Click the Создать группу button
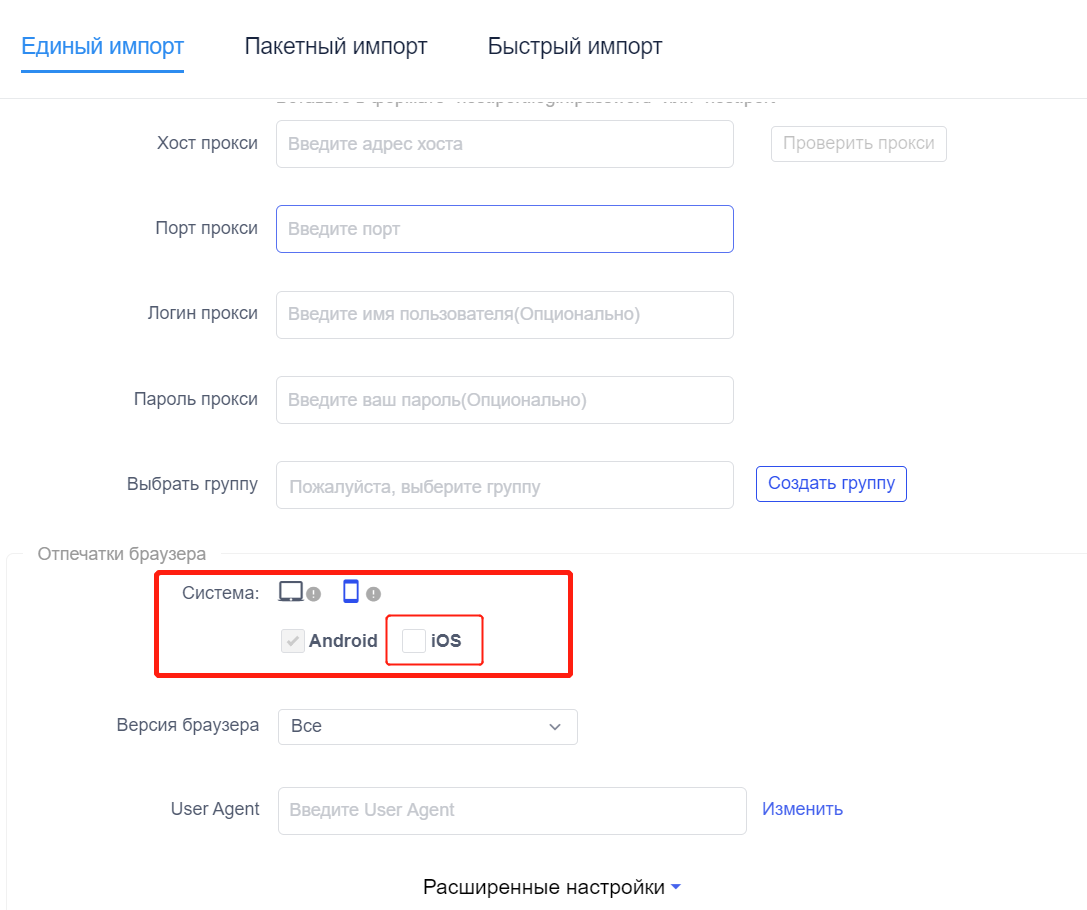1087x910 pixels. (831, 484)
